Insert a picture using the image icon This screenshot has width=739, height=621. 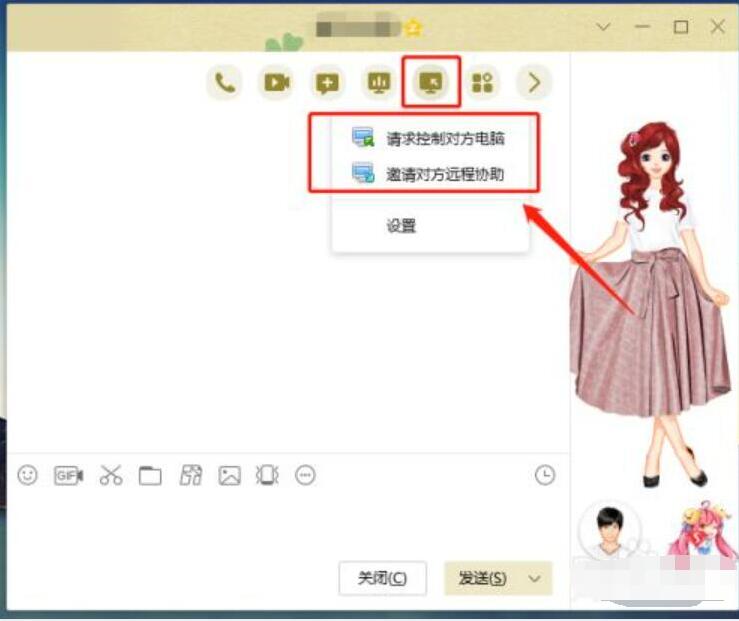click(x=230, y=476)
